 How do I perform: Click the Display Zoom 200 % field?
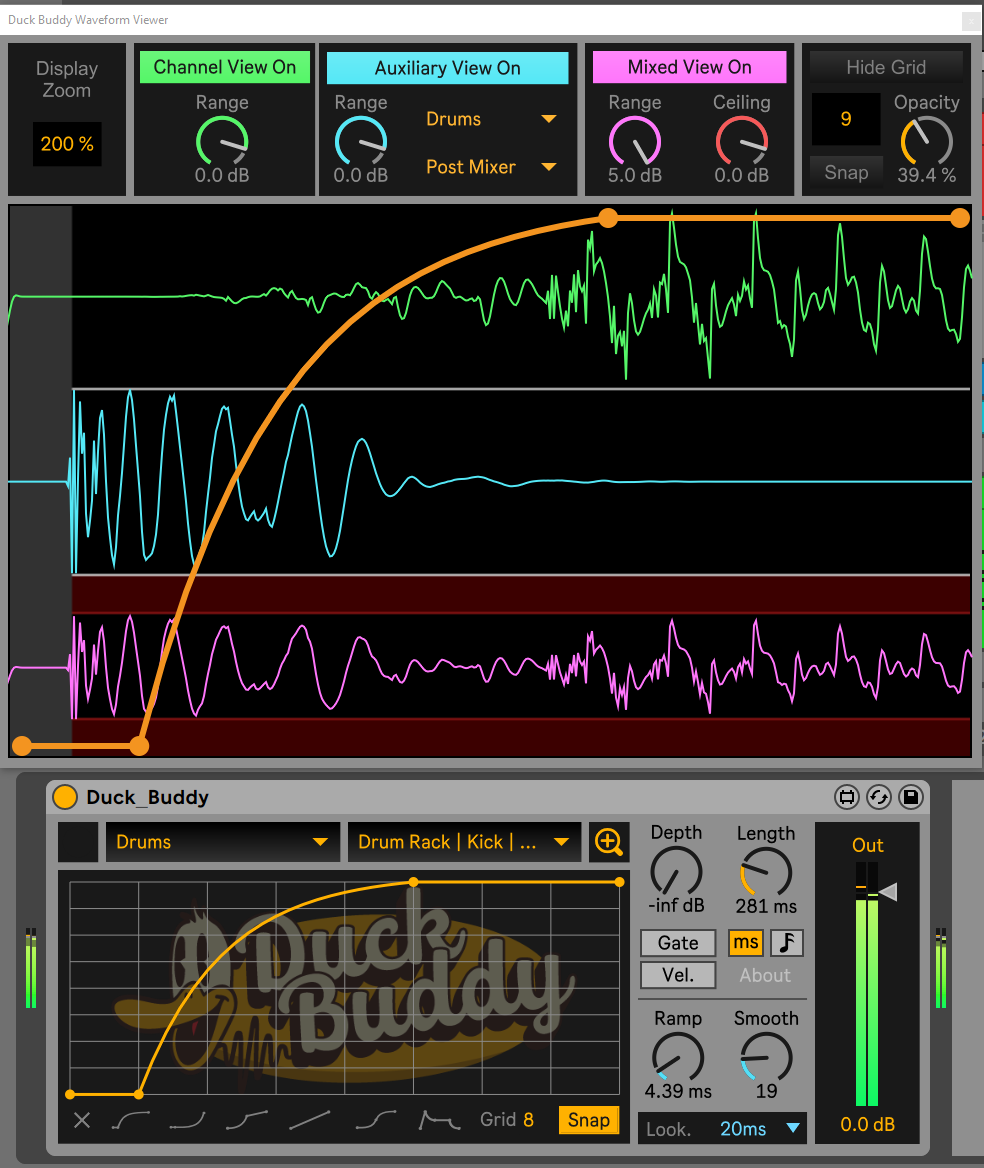pos(67,144)
